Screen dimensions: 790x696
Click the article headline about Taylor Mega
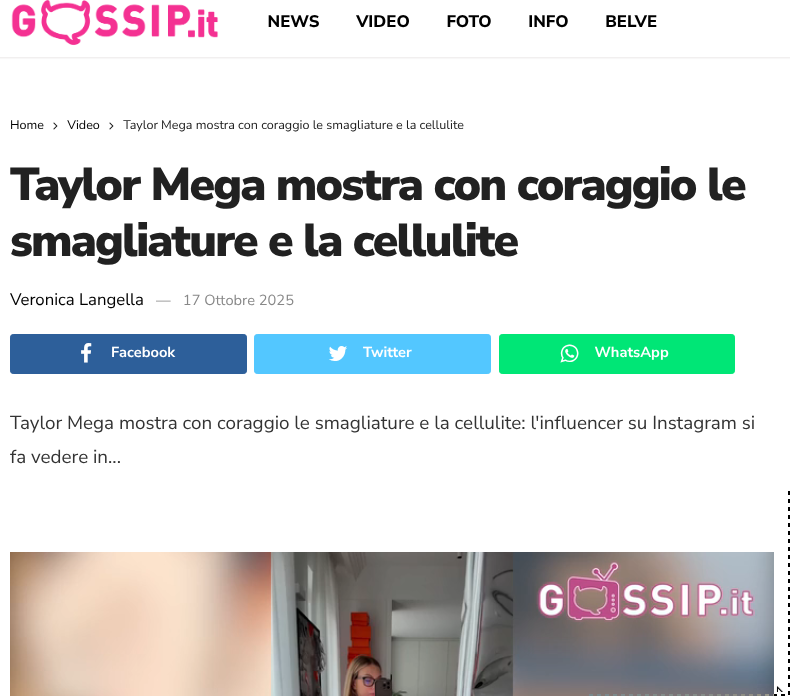click(377, 214)
